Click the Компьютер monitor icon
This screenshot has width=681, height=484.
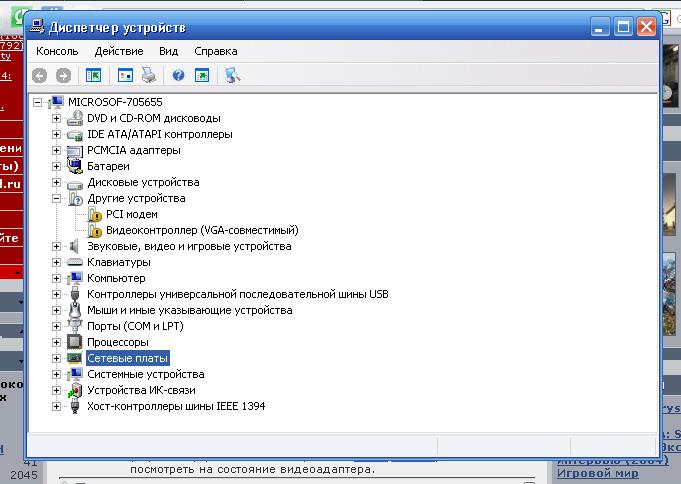point(75,278)
